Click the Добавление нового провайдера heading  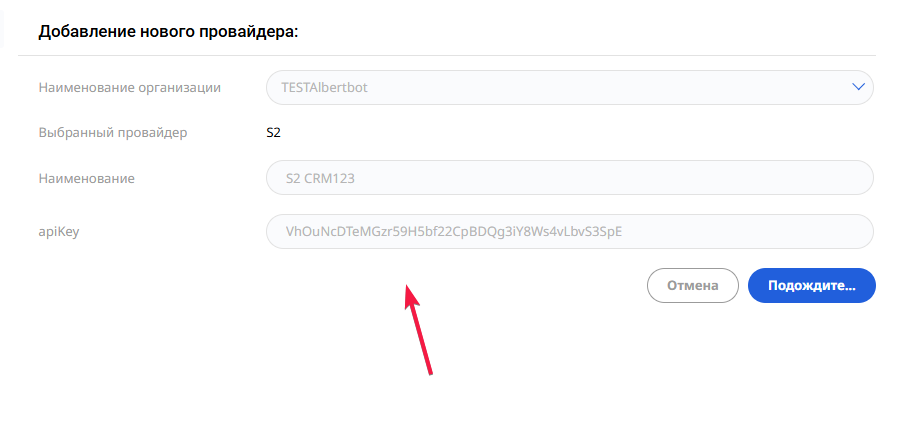coord(169,32)
